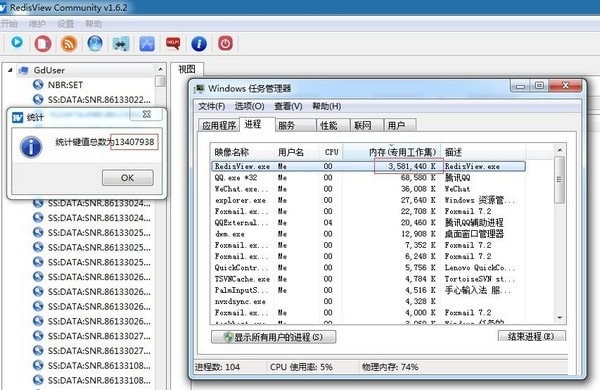
Task: Open the 帮助 menu of RedisView
Action: click(x=93, y=24)
